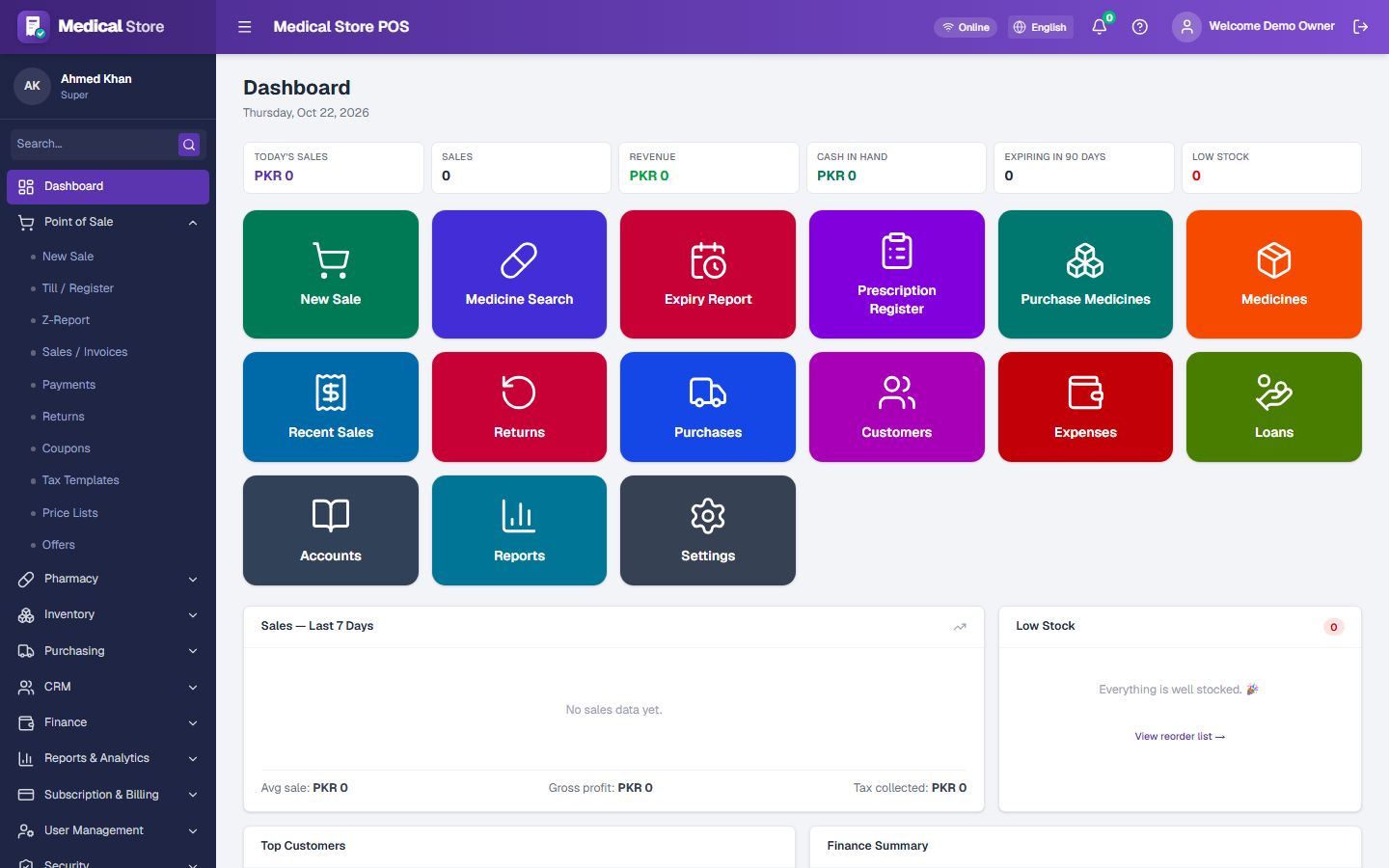Viewport: 1389px width, 868px height.
Task: Collapse the Point of Sale sidebar section
Action: coord(108,222)
